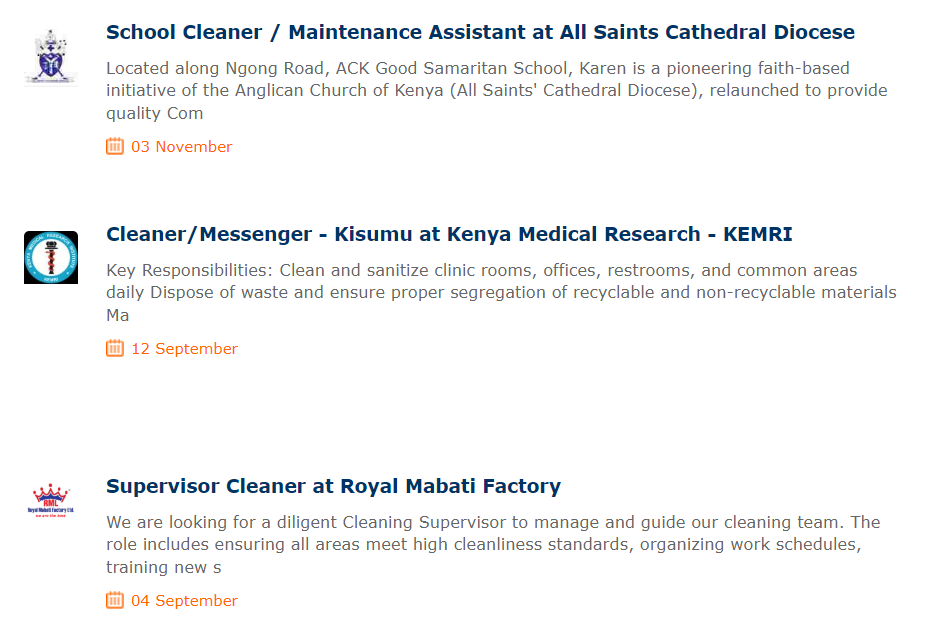
Task: Open the School Cleaner / Maintenance Assistant job
Action: 480,32
